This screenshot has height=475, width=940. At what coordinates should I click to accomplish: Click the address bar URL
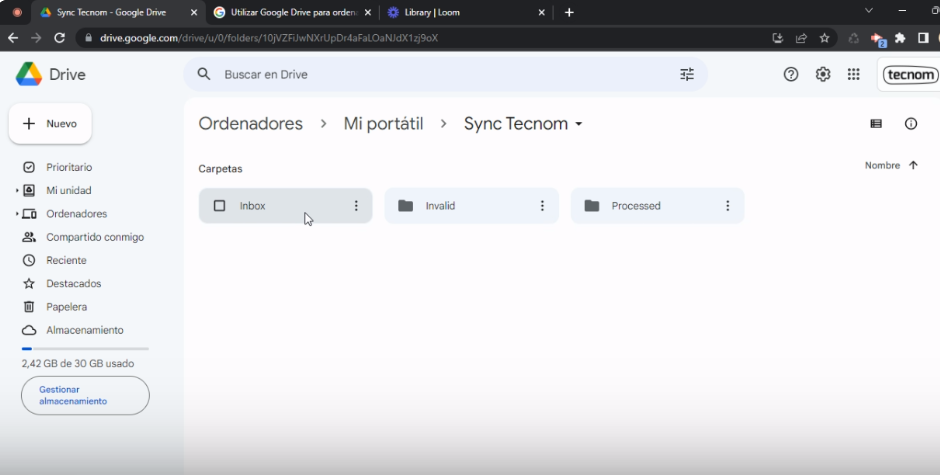coord(269,38)
